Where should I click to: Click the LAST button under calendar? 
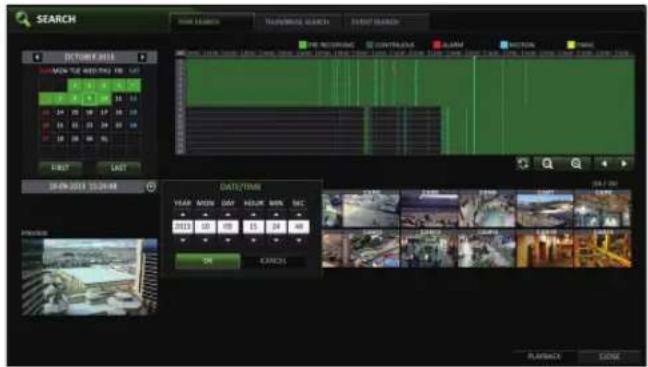(119, 168)
